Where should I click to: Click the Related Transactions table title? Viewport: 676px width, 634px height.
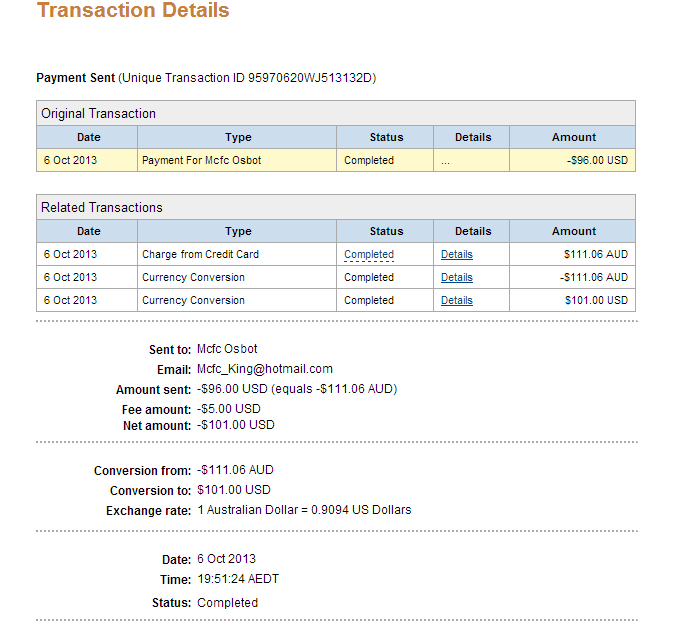tap(102, 207)
